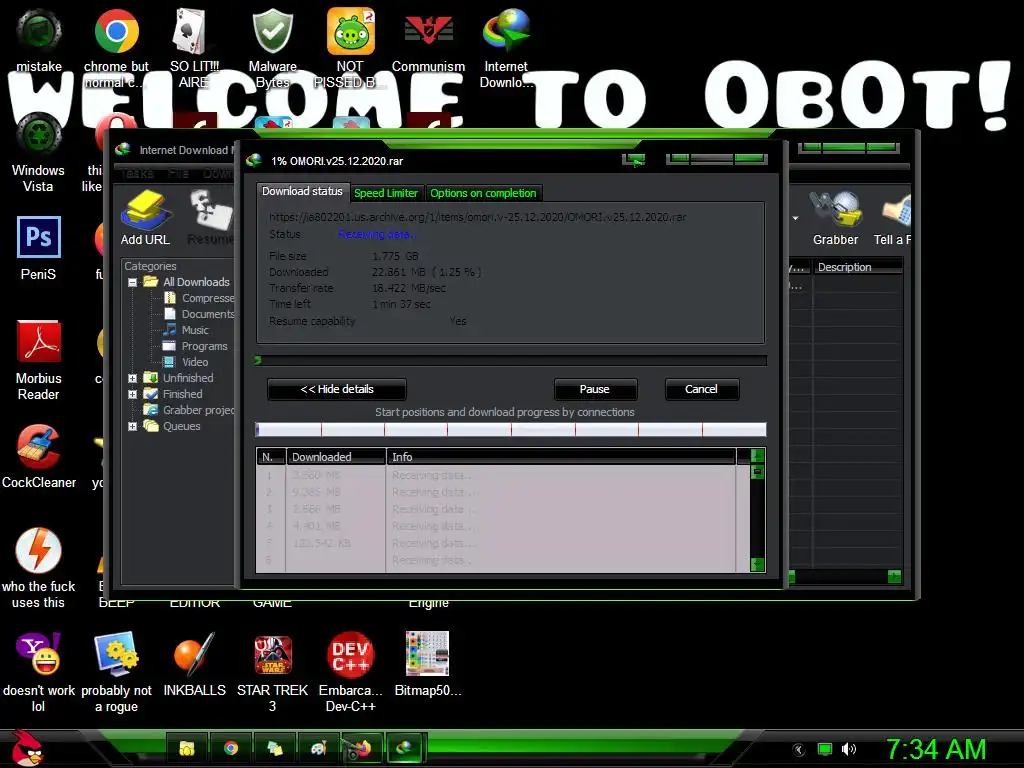The width and height of the screenshot is (1024, 768).
Task: Expand the Unfinished category
Action: coord(133,378)
